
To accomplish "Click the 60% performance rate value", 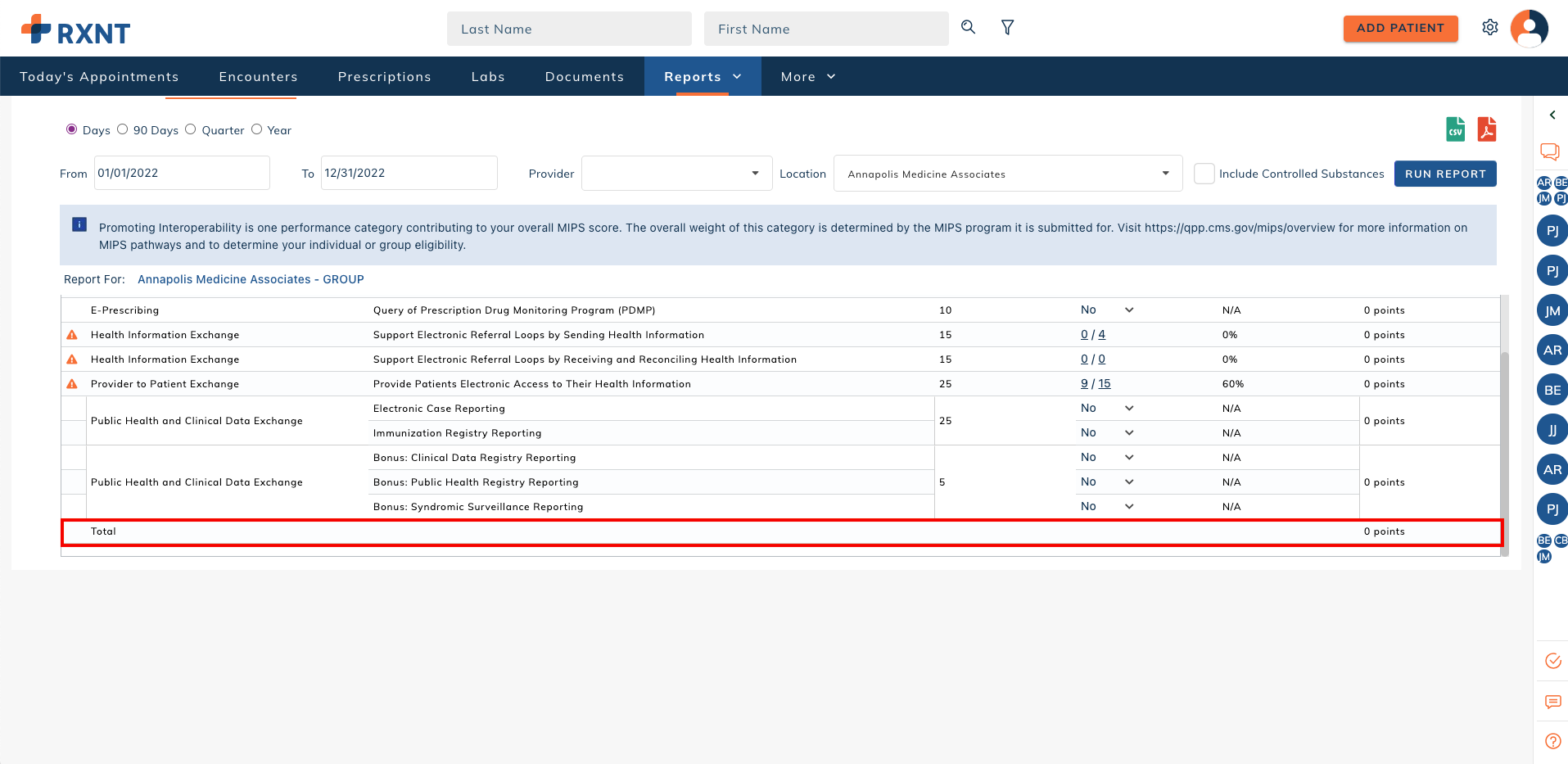I will tap(1233, 384).
